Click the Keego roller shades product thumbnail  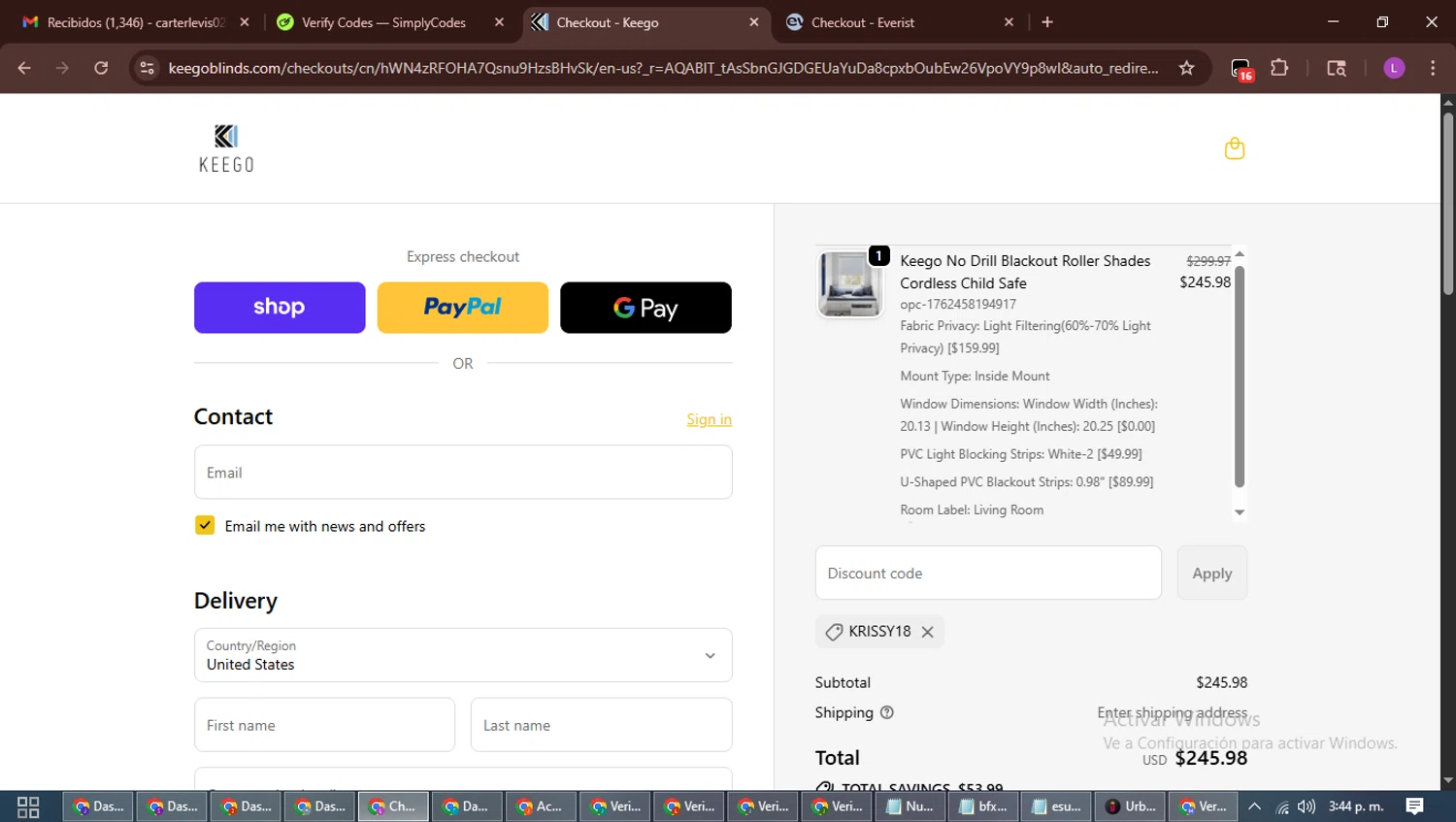coord(850,284)
